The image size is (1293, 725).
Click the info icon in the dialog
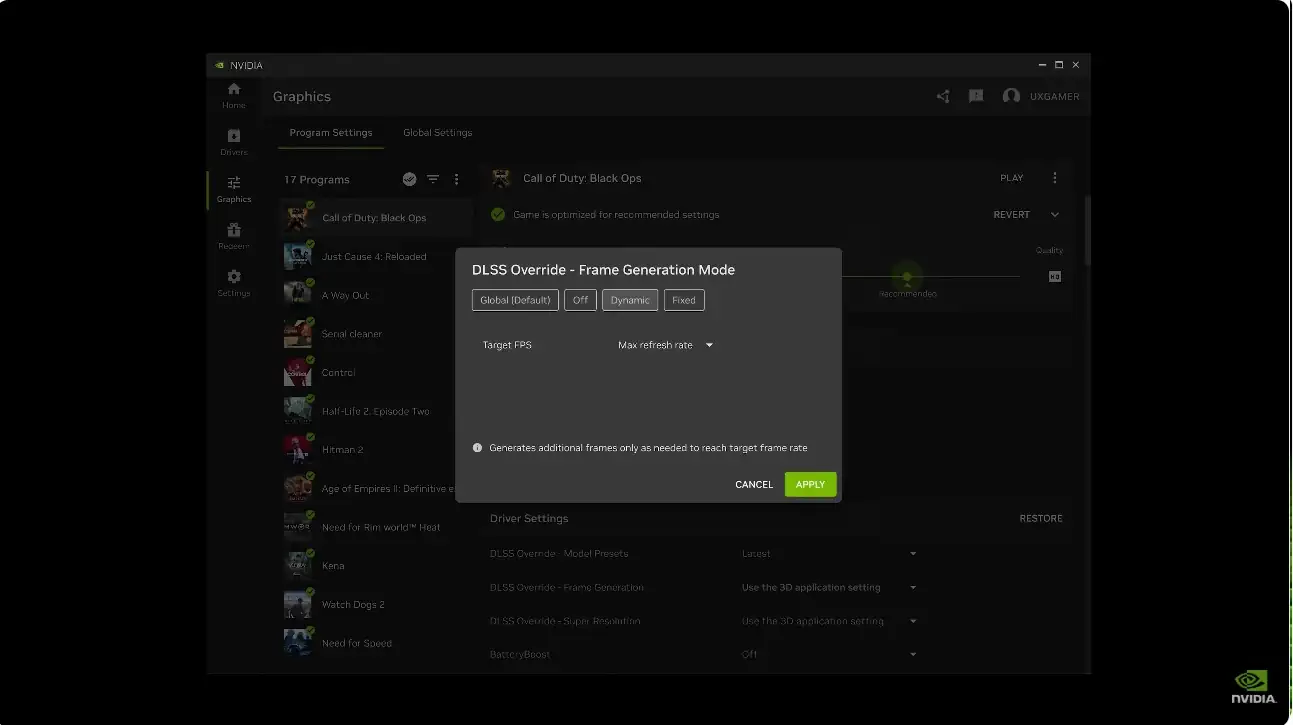coord(477,448)
